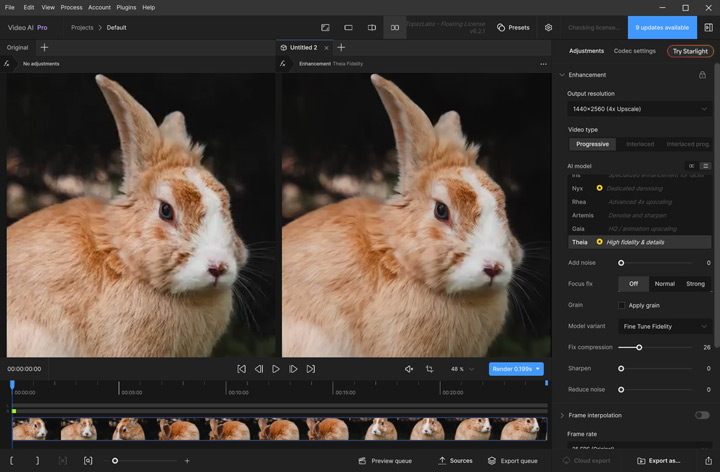The width and height of the screenshot is (720, 472).
Task: Open the Preview queue
Action: coord(385,461)
